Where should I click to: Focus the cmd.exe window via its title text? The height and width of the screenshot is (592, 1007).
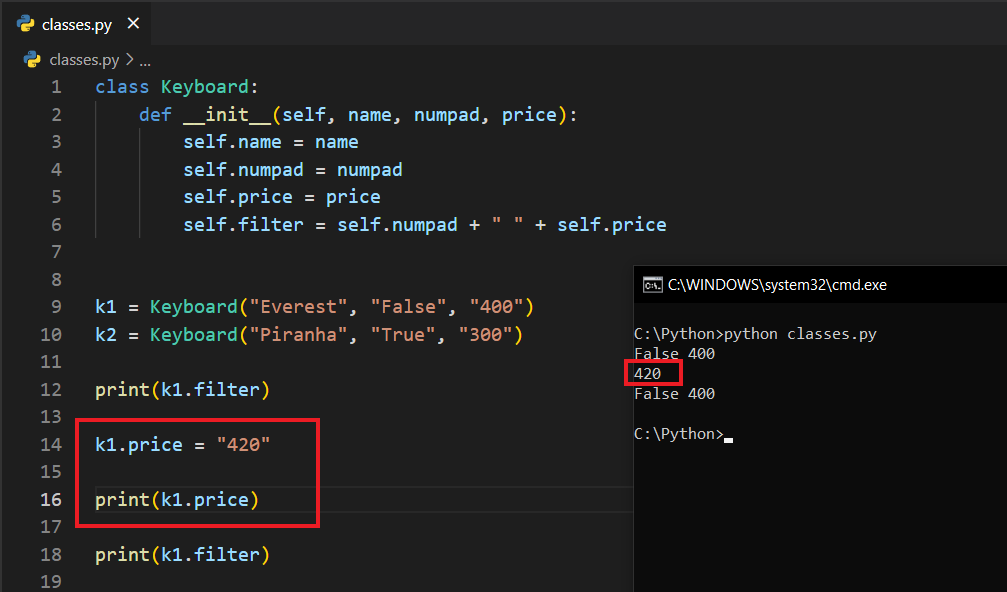coord(777,285)
